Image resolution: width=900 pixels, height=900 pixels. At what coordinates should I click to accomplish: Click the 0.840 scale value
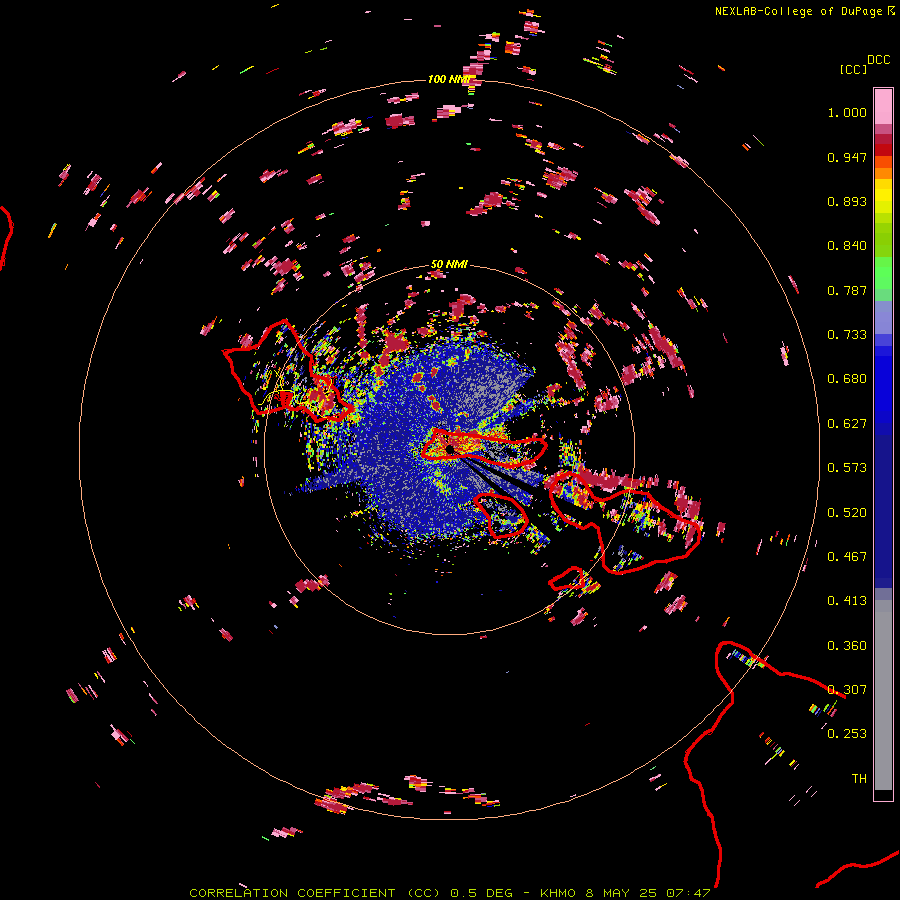847,246
